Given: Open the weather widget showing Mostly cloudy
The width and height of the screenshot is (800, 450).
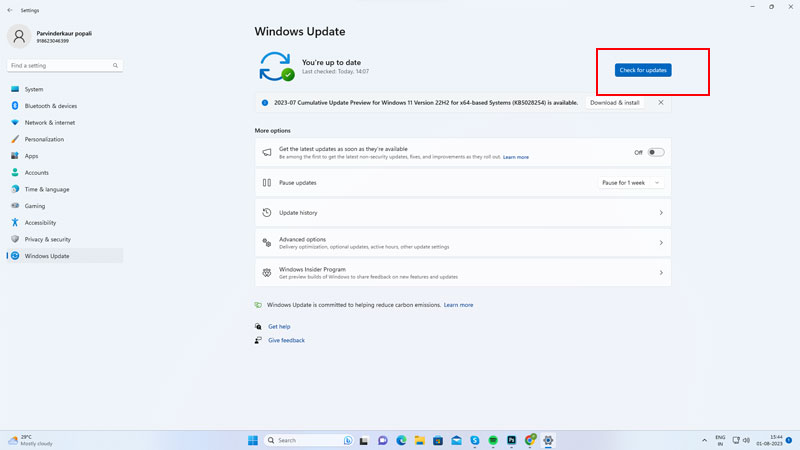Looking at the screenshot, I should coord(31,440).
